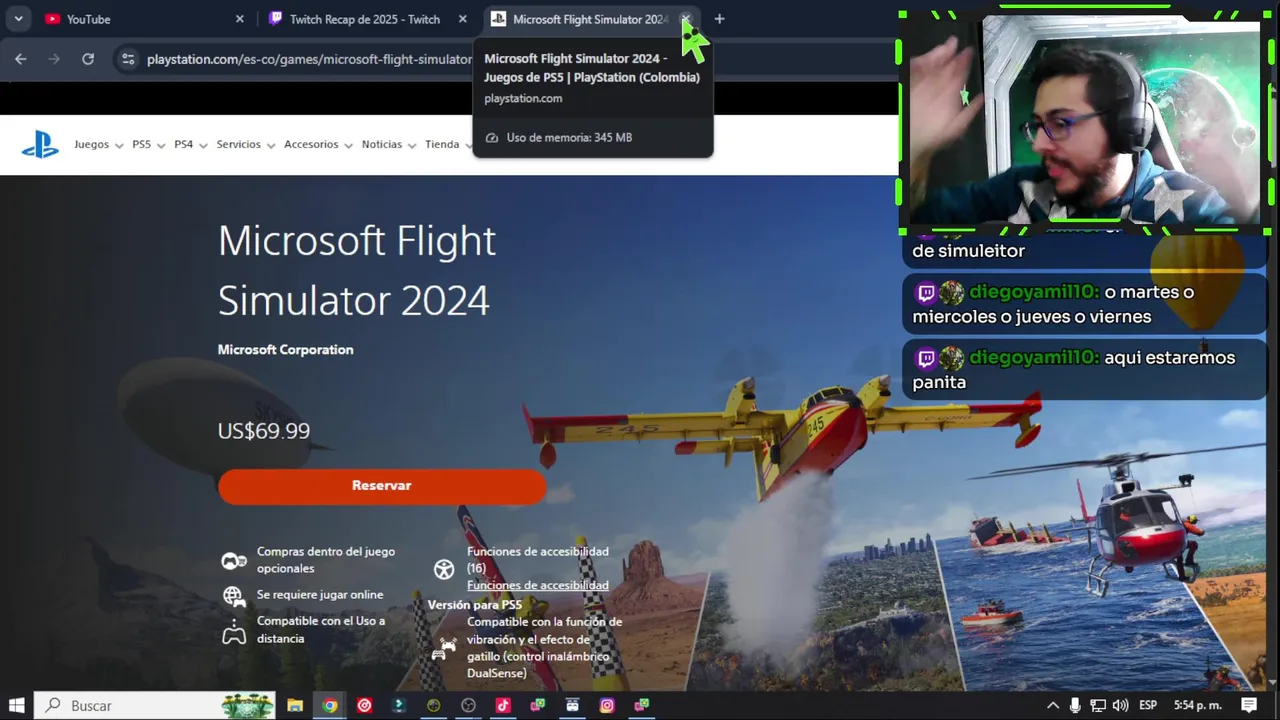Click Twitch badge beside 'aqui estaremos' message
The height and width of the screenshot is (720, 1280).
(926, 358)
